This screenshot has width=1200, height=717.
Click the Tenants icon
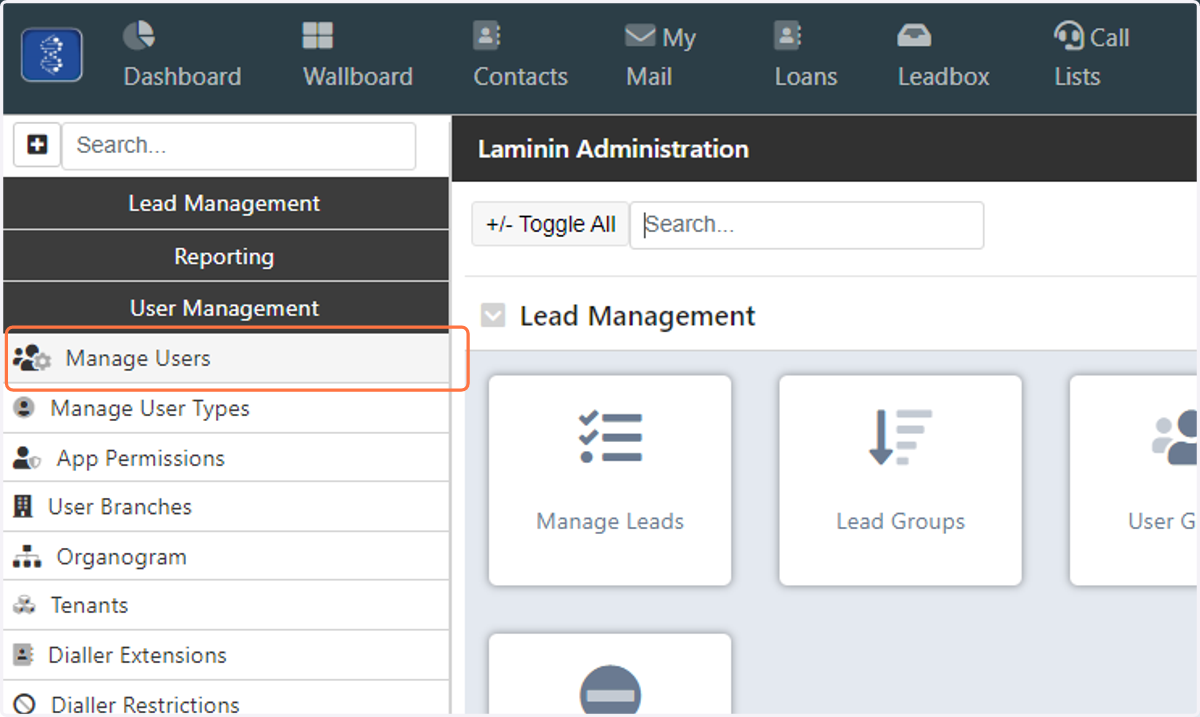point(24,605)
